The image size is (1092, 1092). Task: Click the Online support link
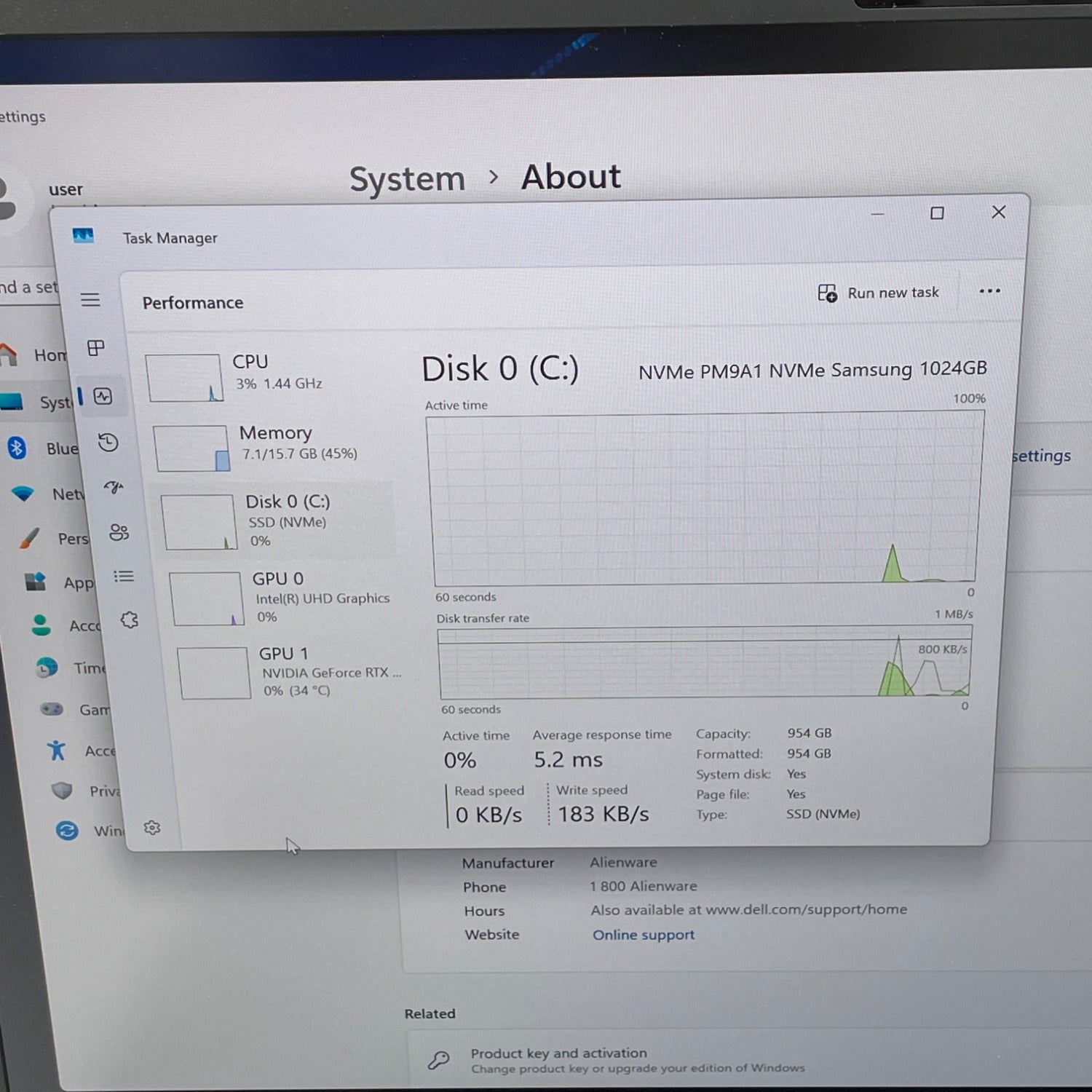pyautogui.click(x=643, y=935)
